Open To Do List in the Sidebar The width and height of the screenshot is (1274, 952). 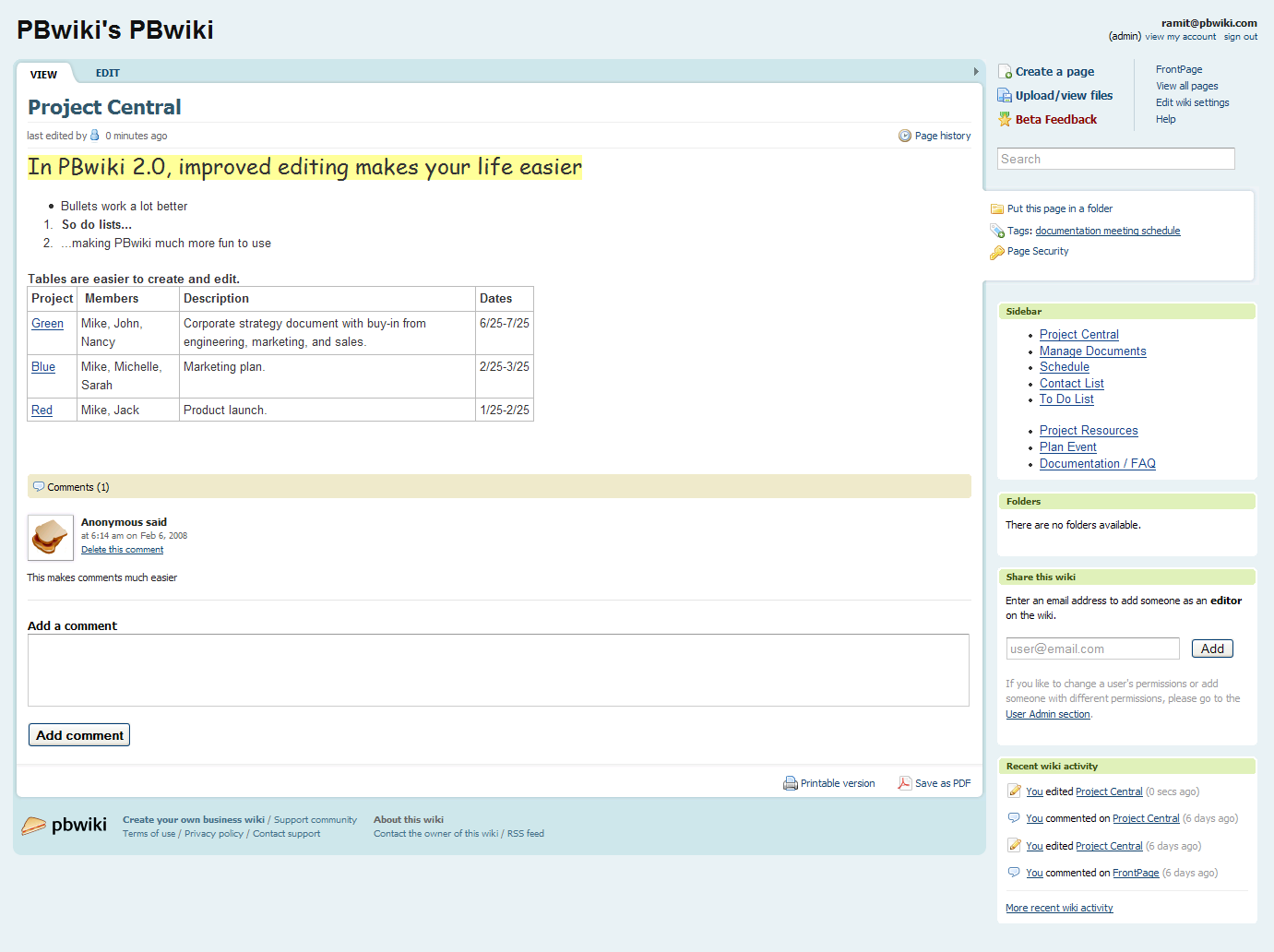point(1066,399)
